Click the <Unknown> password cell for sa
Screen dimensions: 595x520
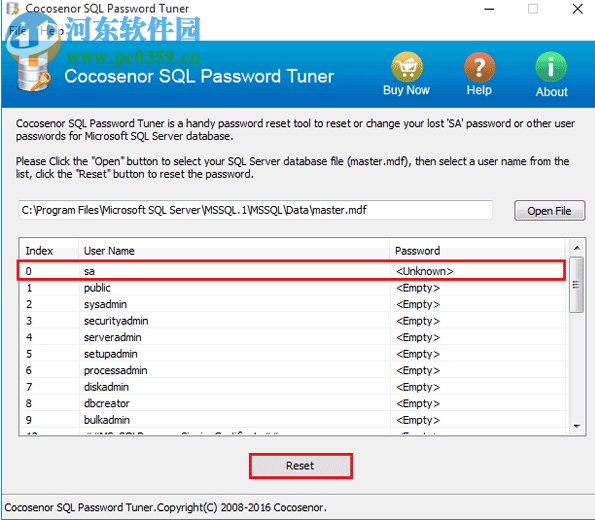[425, 271]
